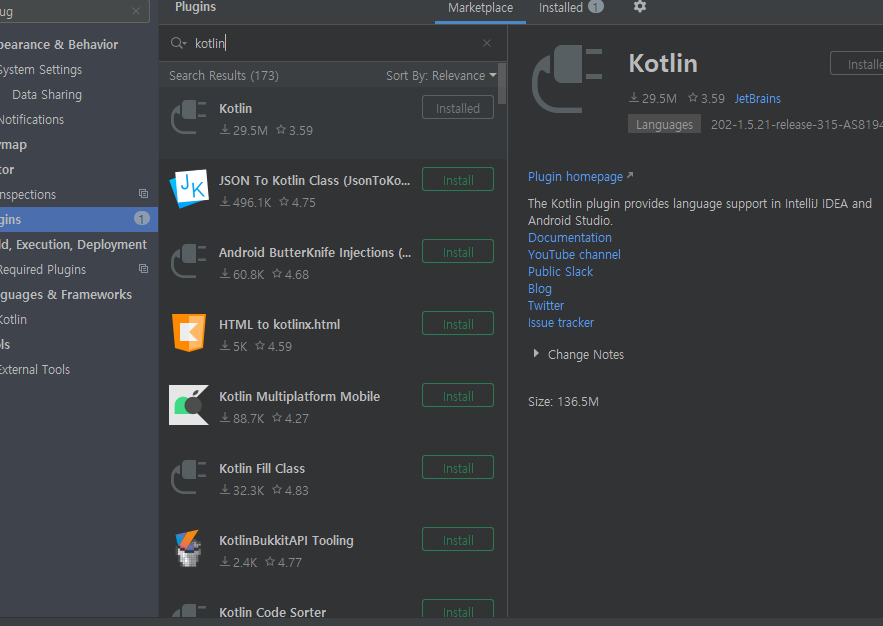Clear the plugin search field with X
The width and height of the screenshot is (883, 626).
[487, 43]
